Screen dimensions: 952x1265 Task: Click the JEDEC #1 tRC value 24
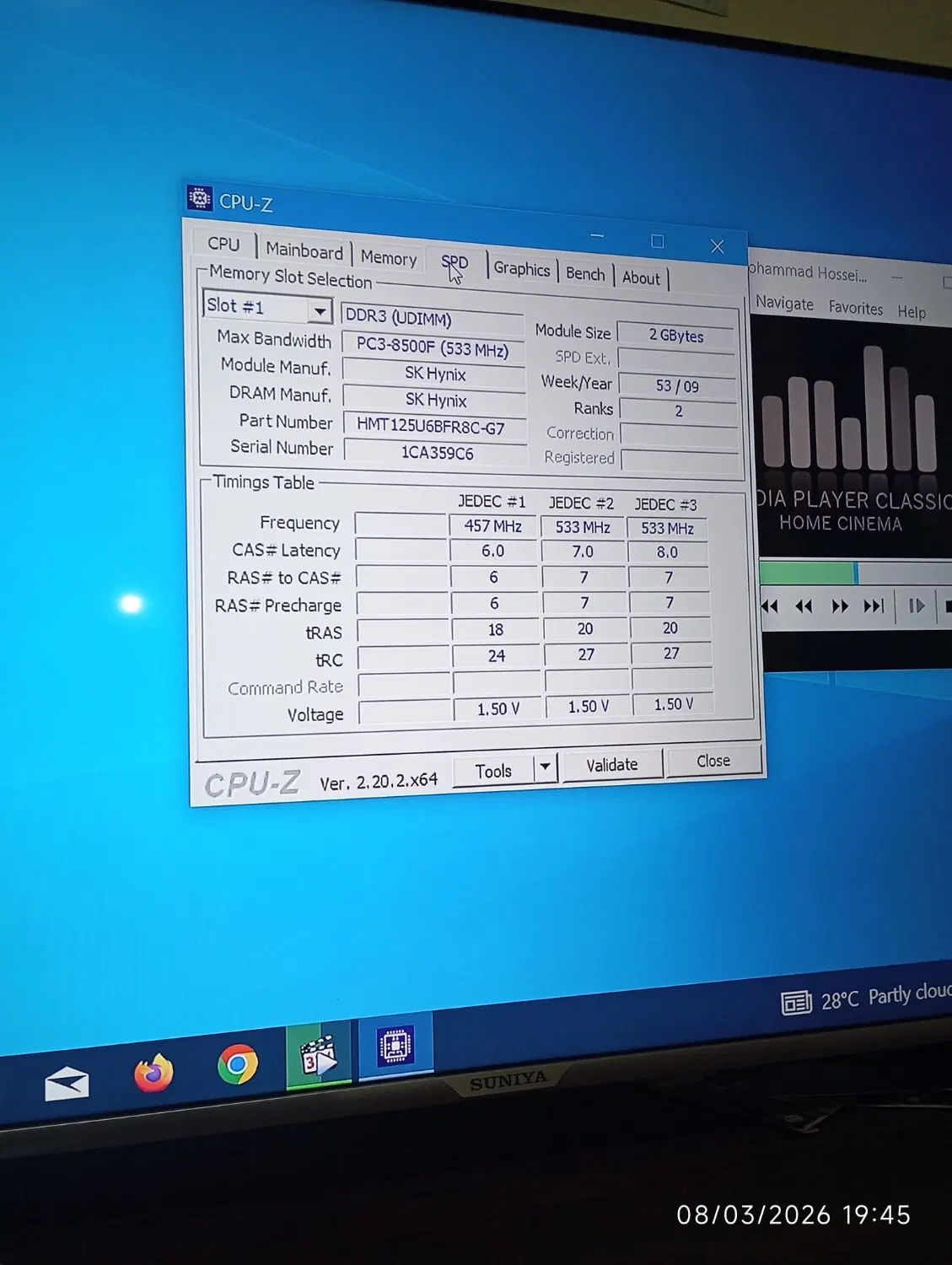497,656
